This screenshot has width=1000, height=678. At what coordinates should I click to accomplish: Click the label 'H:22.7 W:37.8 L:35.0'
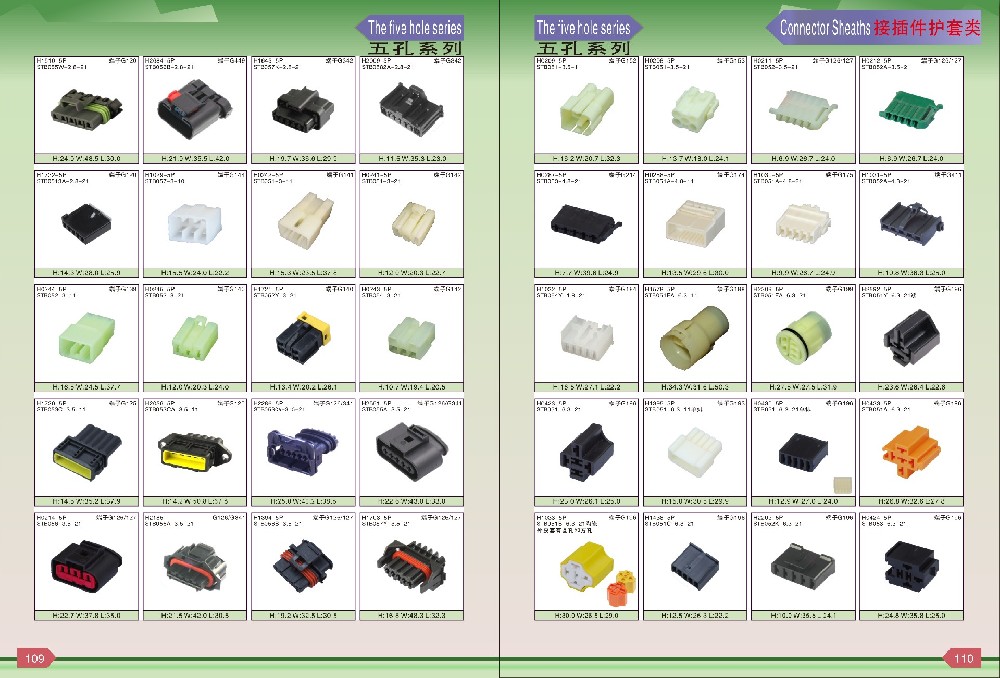coord(86,615)
